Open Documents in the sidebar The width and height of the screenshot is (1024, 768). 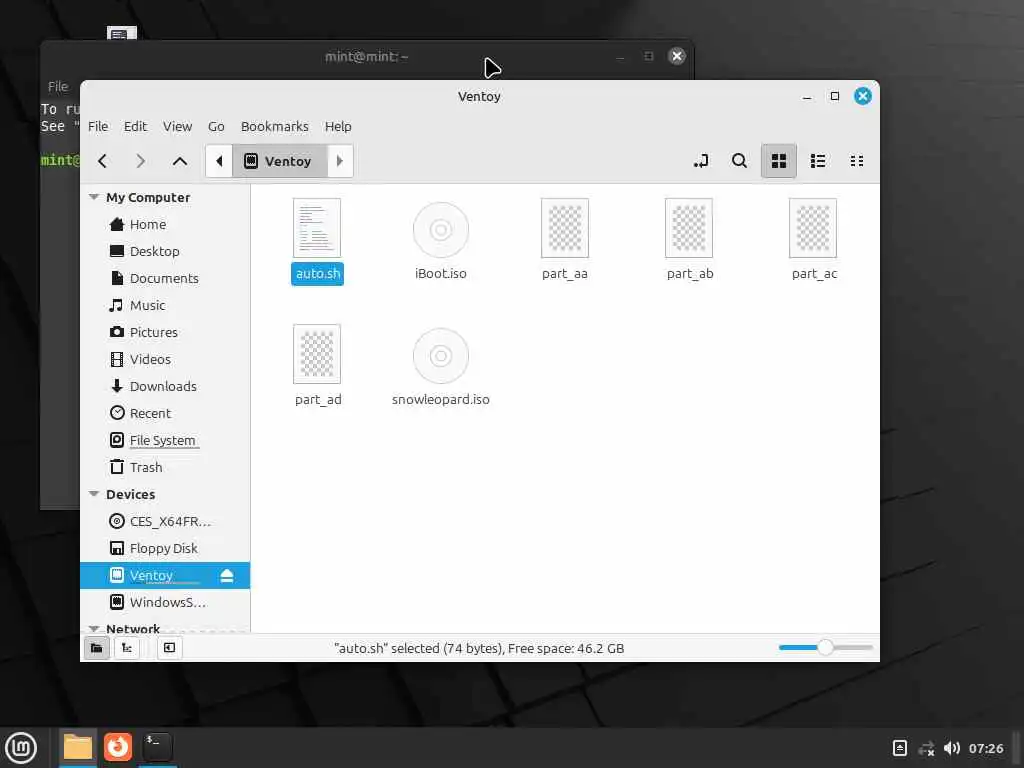(164, 278)
